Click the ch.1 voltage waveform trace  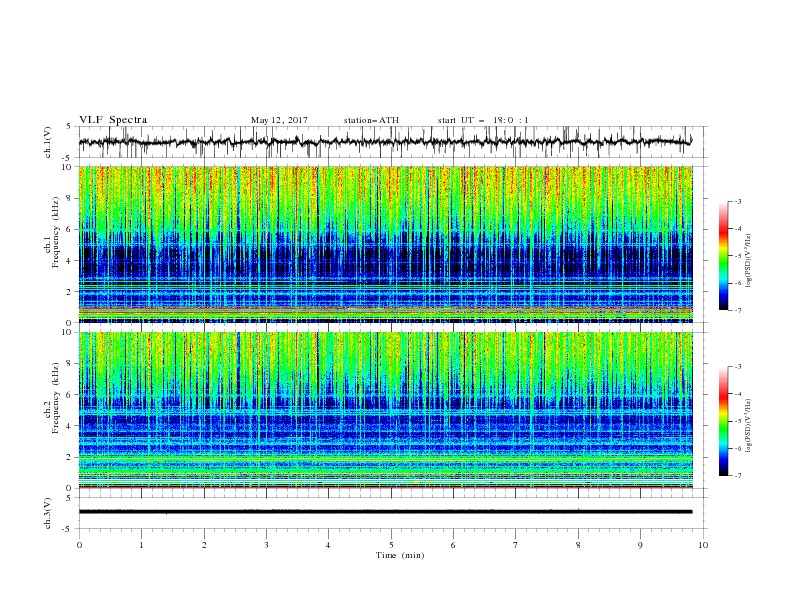385,142
